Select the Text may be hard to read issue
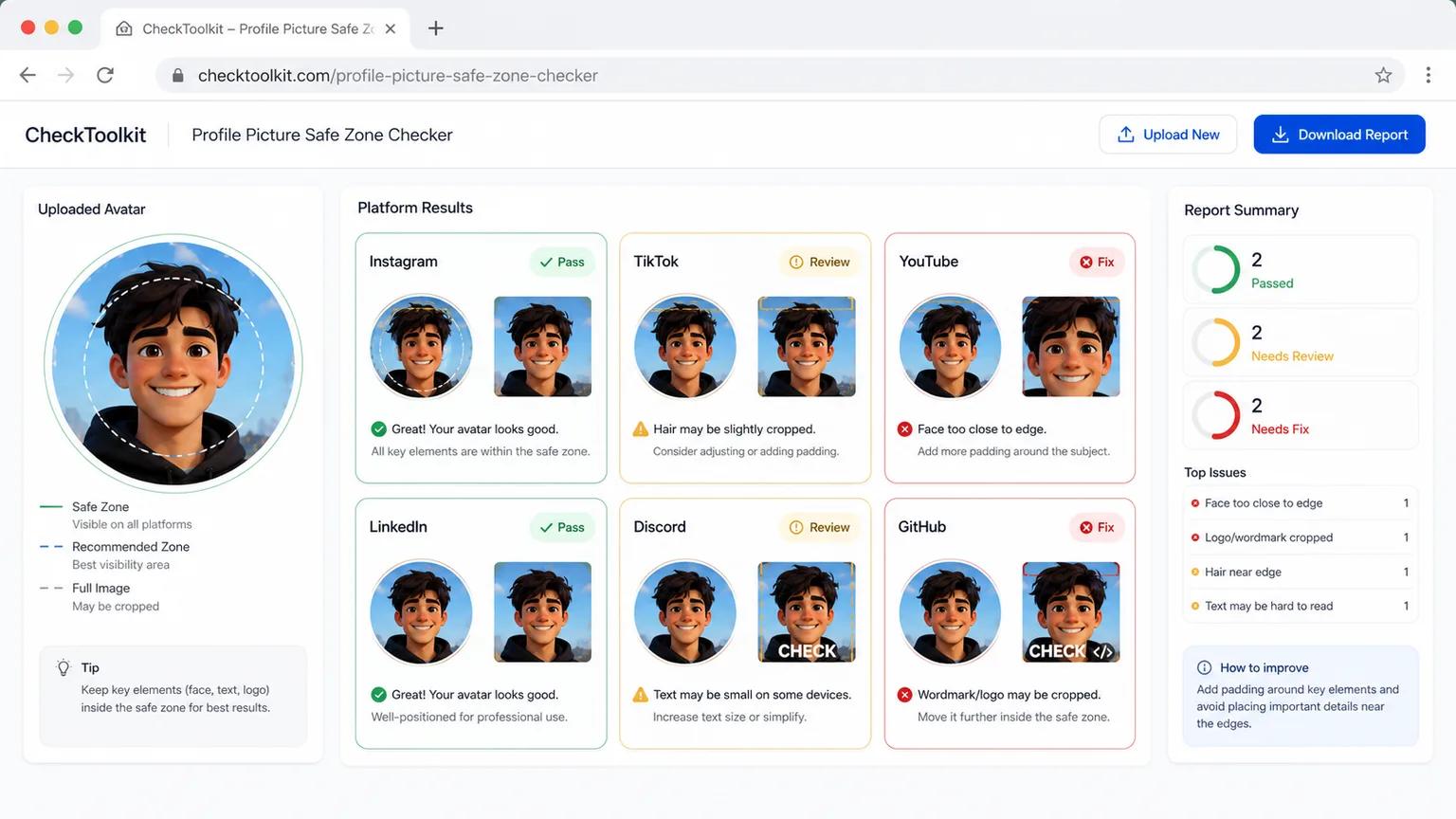 point(1301,606)
